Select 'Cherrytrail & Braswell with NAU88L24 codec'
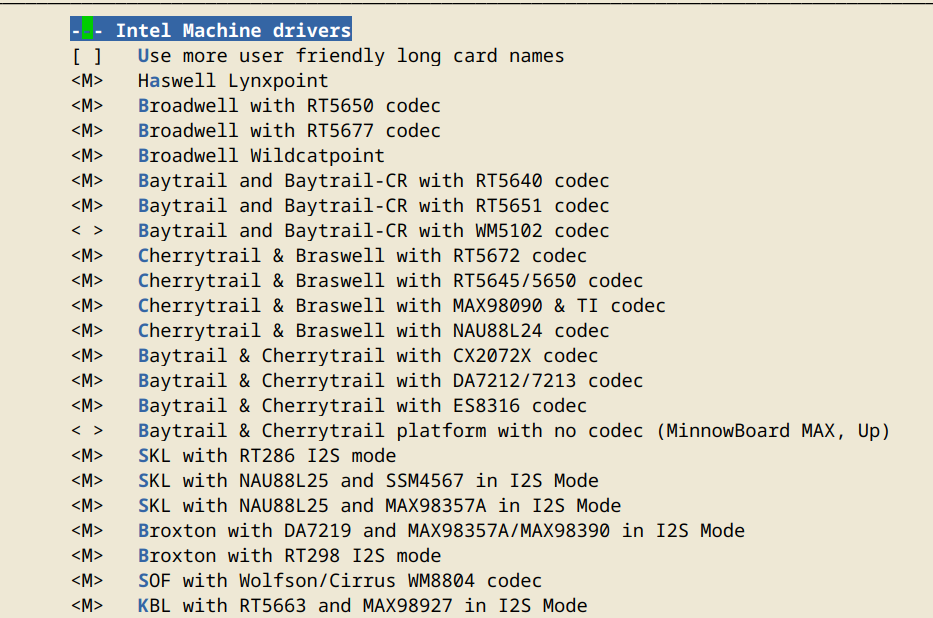The image size is (933, 618). click(x=374, y=331)
